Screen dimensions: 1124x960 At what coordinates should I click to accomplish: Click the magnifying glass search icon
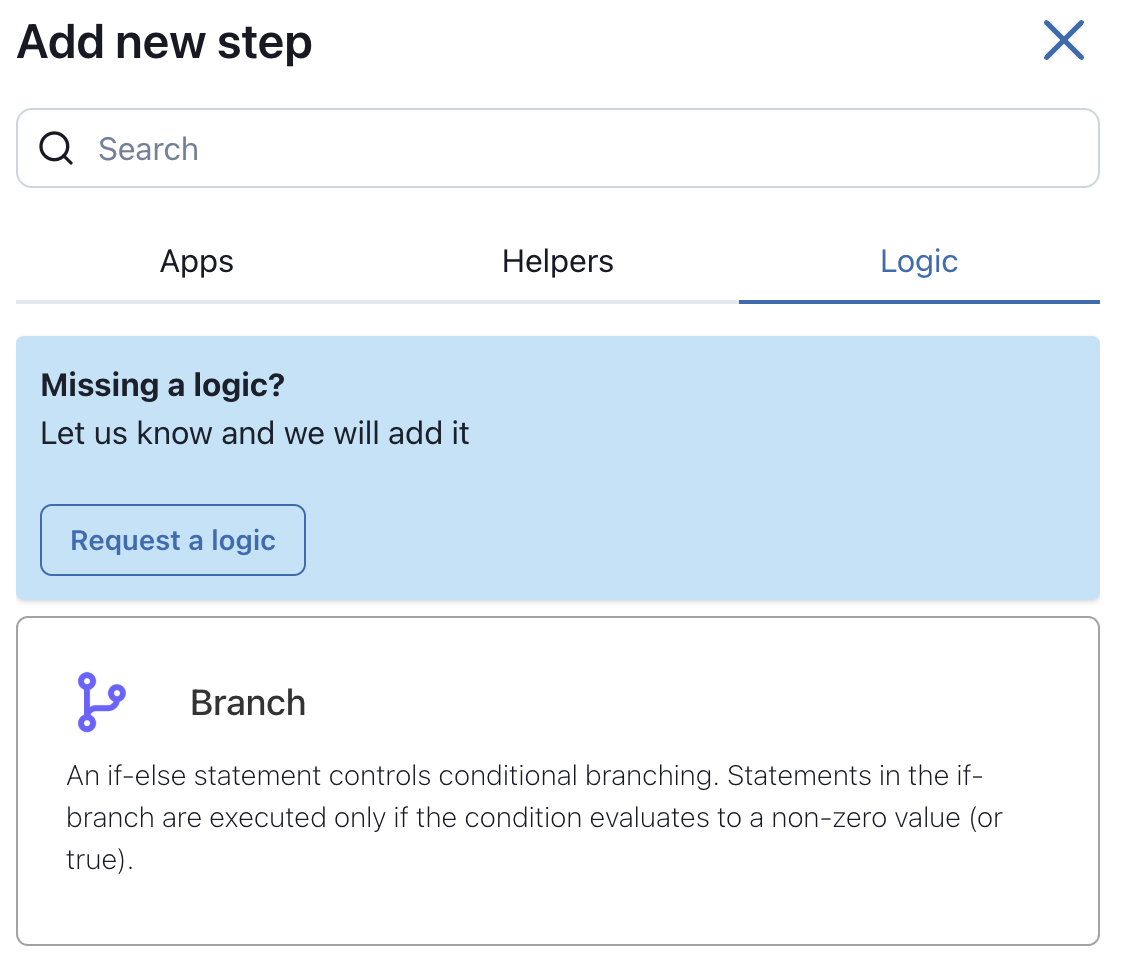pos(56,148)
